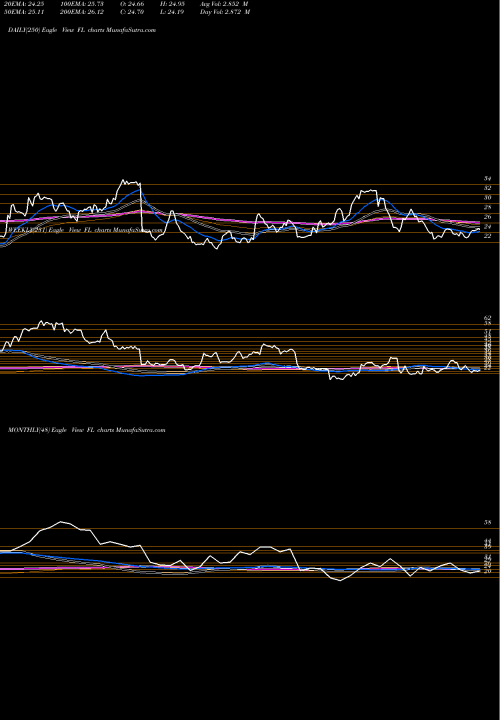Select the low price 'L:' value
The width and height of the screenshot is (500, 720).
(172, 12)
